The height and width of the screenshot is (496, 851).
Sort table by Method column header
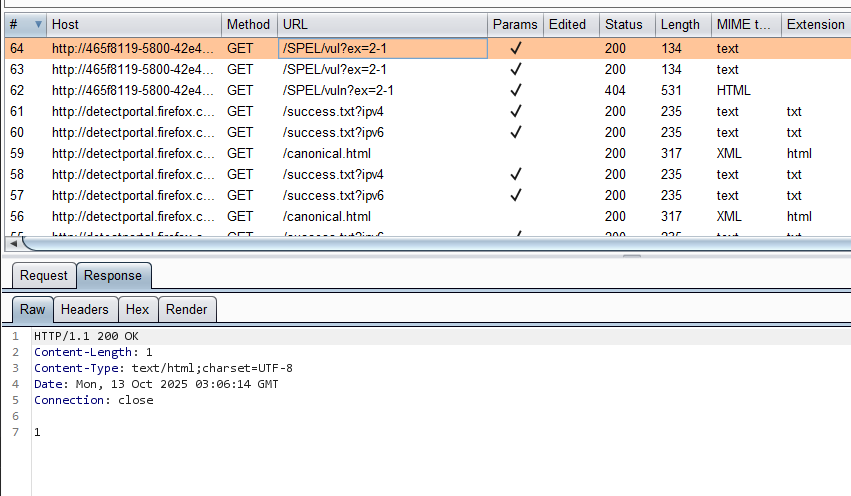click(250, 24)
